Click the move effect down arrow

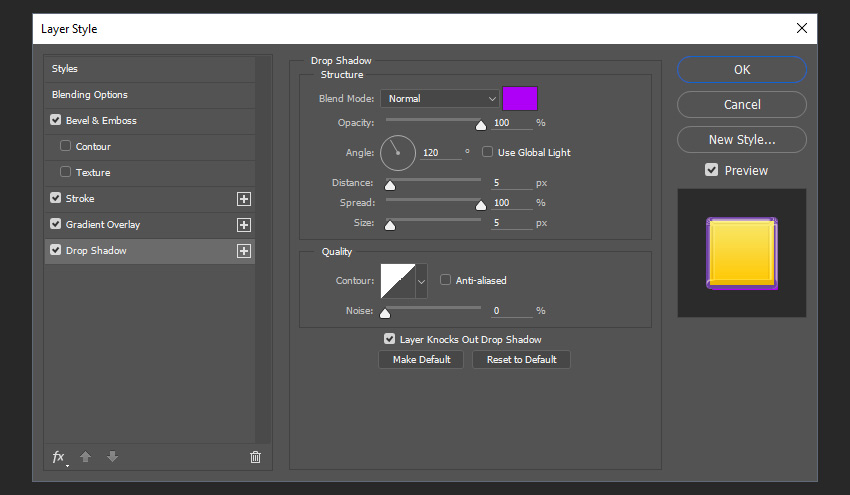112,457
